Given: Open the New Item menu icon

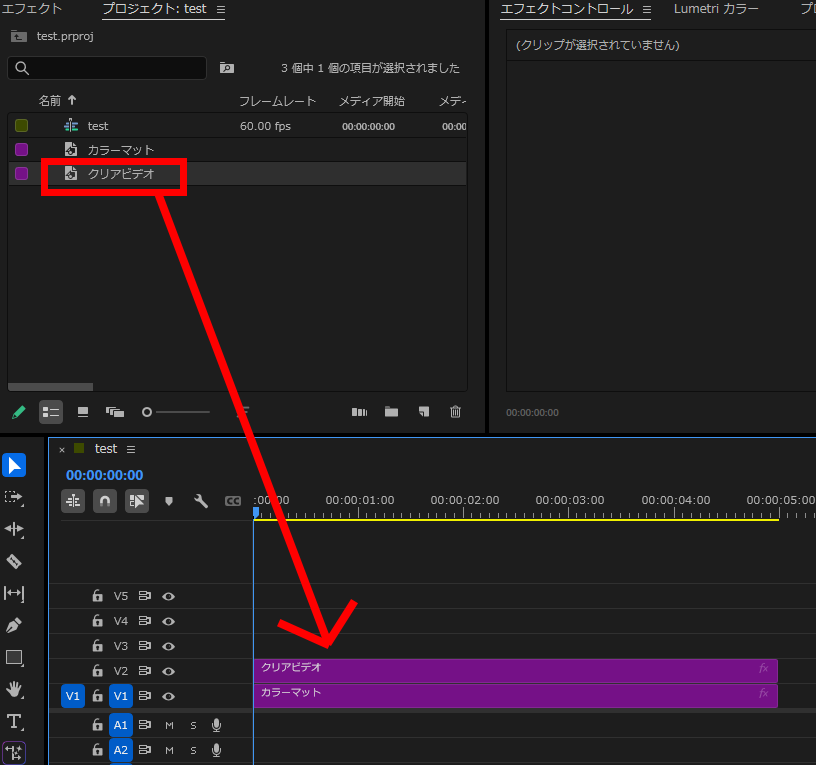Looking at the screenshot, I should click(424, 412).
